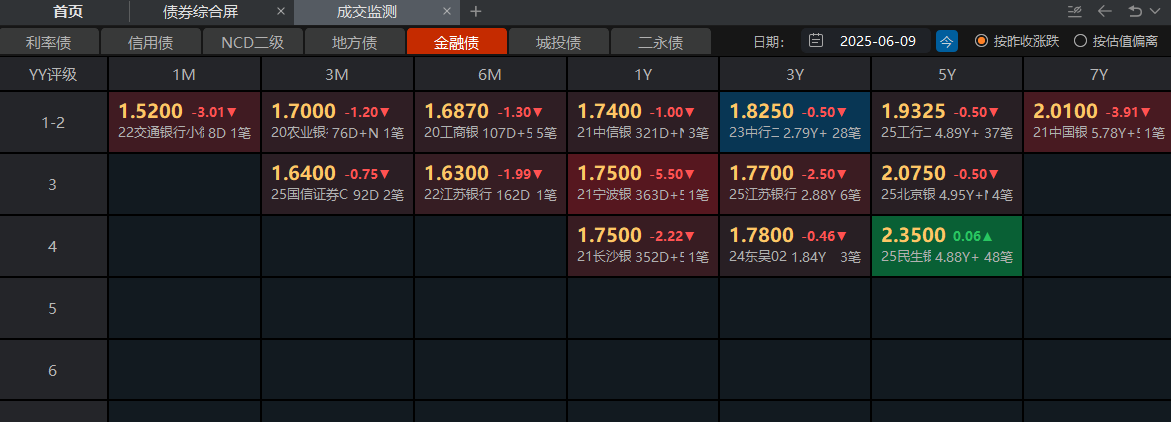Open the 20工商银 cell at 1.6870
This screenshot has width=1171, height=422.
(x=490, y=122)
